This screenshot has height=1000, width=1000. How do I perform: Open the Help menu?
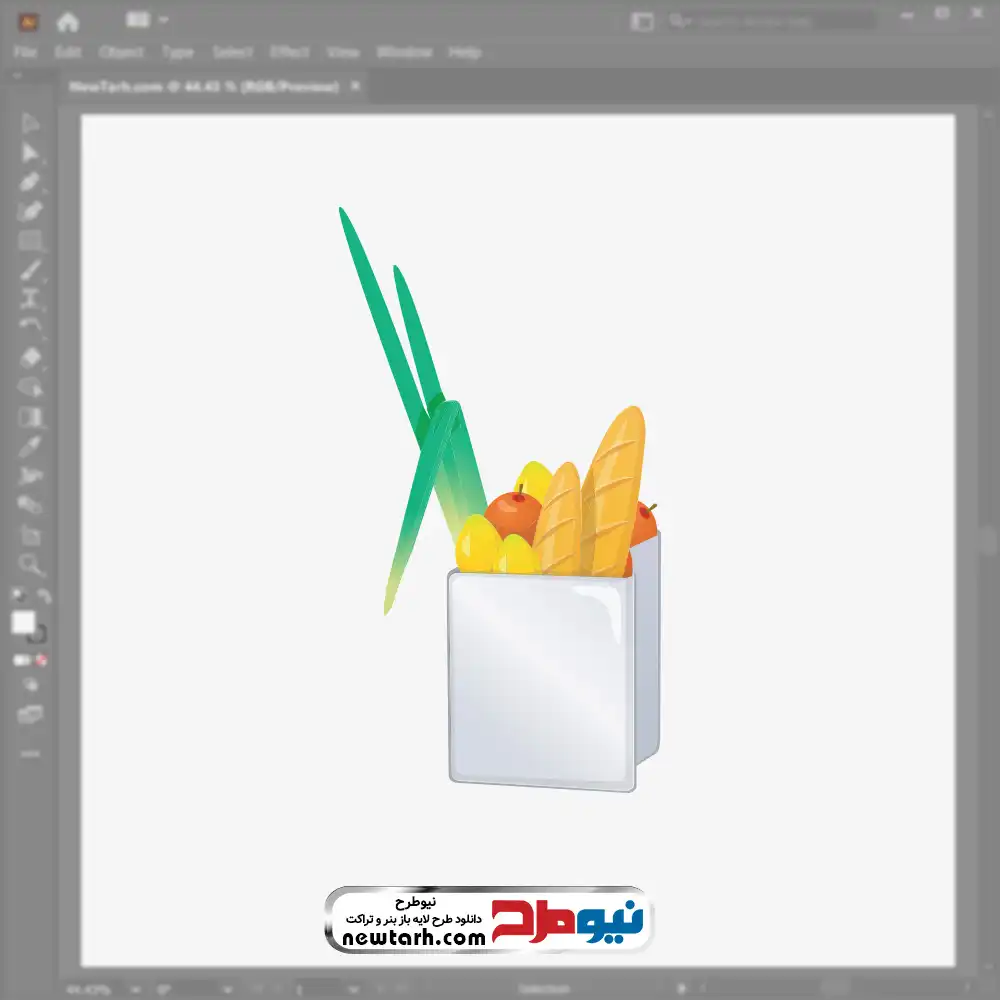[465, 52]
